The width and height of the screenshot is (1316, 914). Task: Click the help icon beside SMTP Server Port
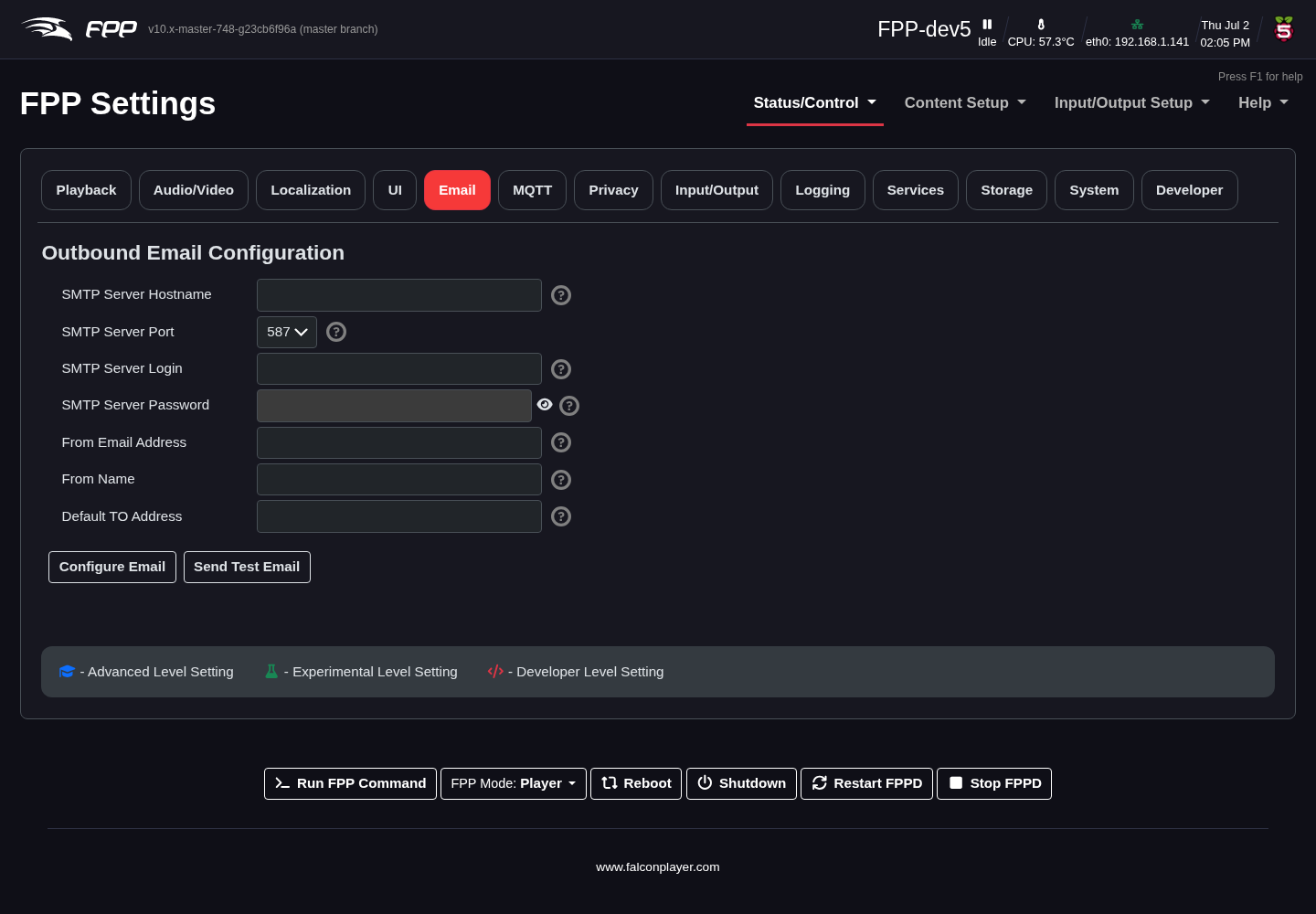click(x=336, y=332)
